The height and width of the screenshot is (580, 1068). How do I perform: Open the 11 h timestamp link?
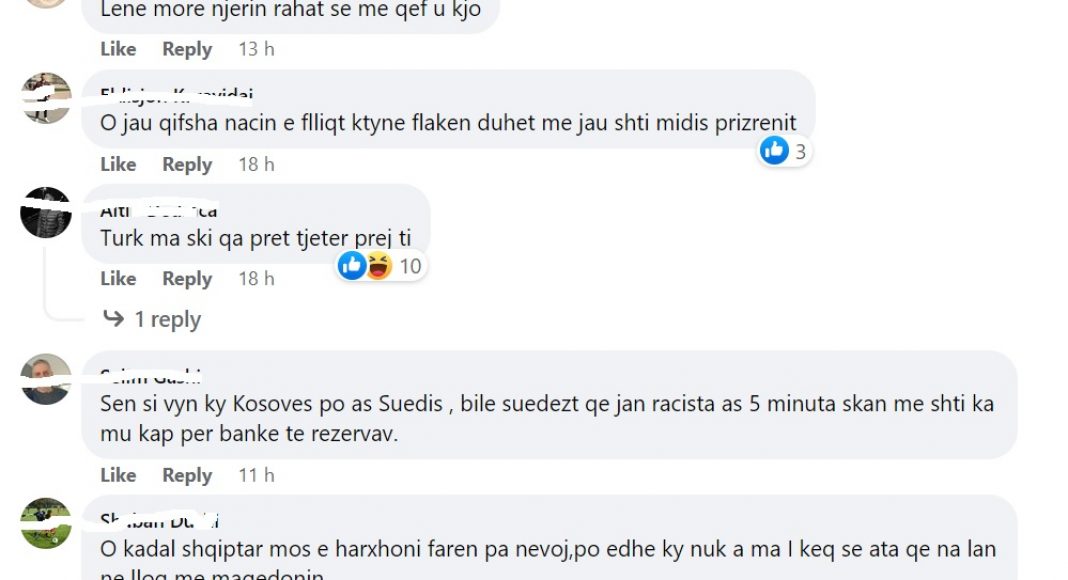(256, 474)
